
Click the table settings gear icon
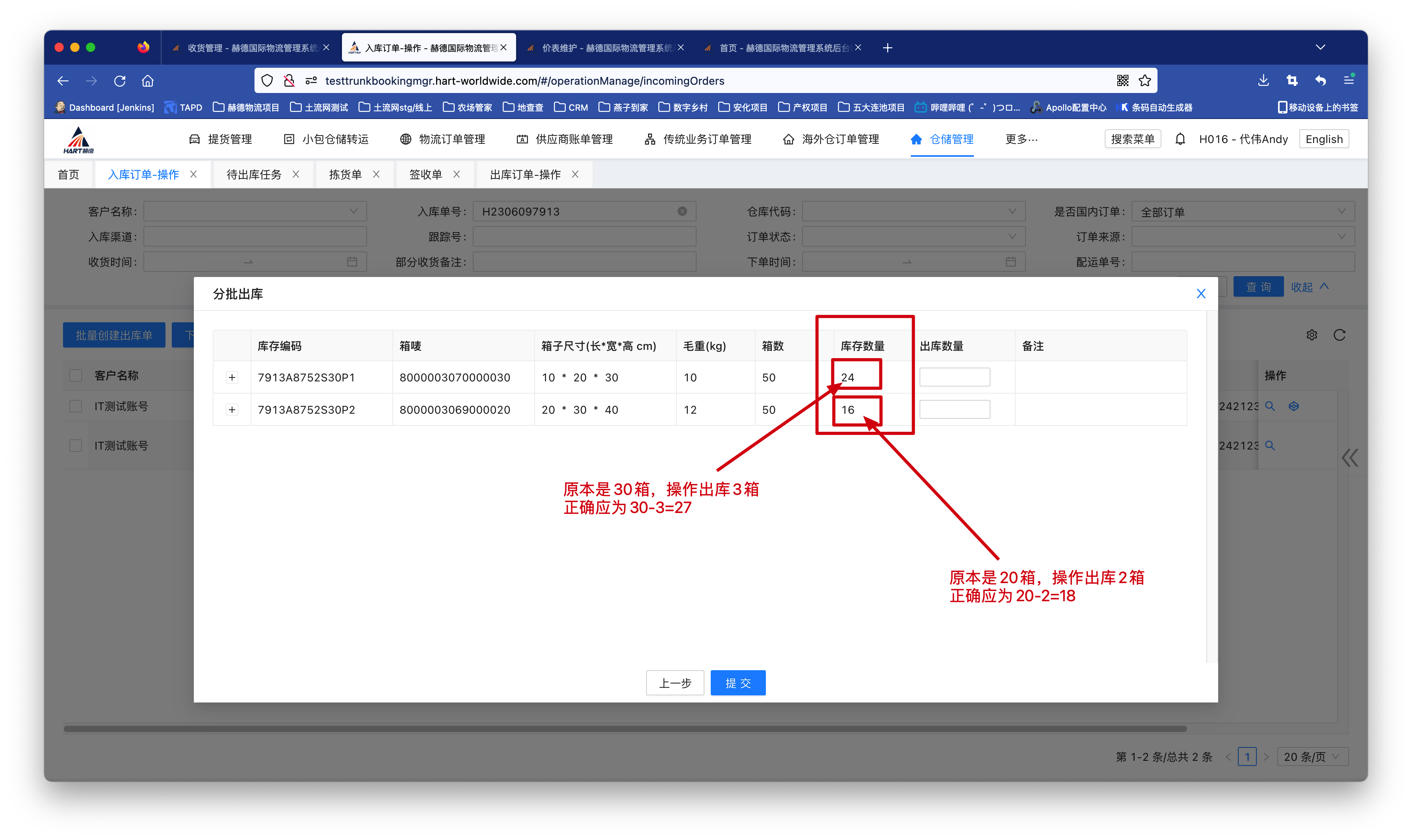click(x=1311, y=335)
